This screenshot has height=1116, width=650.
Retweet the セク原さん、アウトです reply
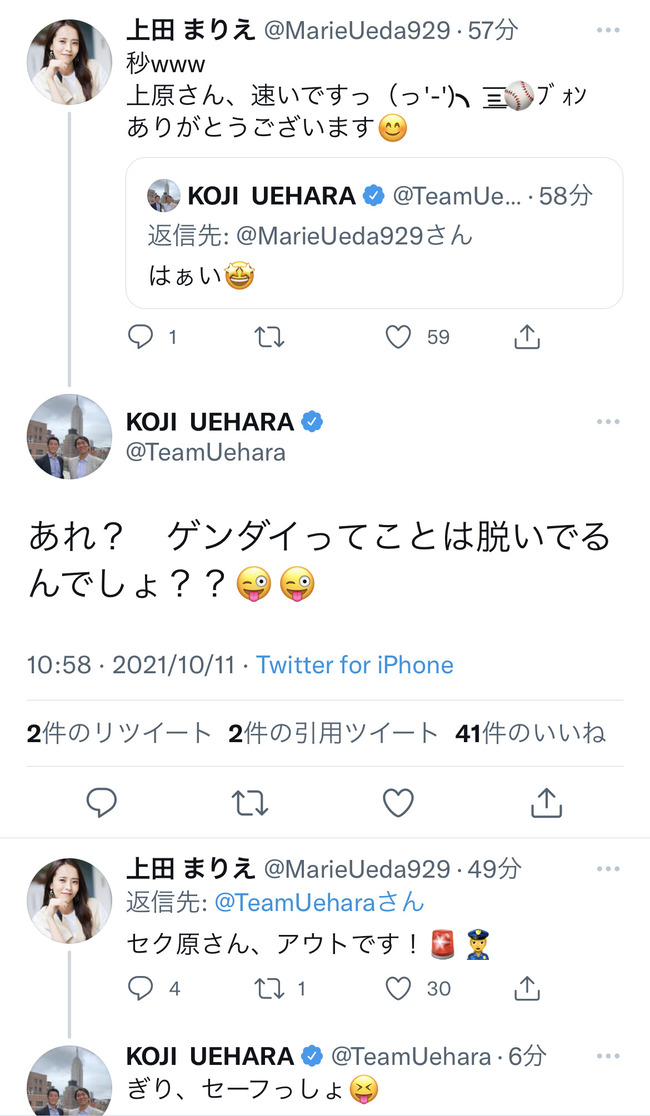tap(269, 988)
